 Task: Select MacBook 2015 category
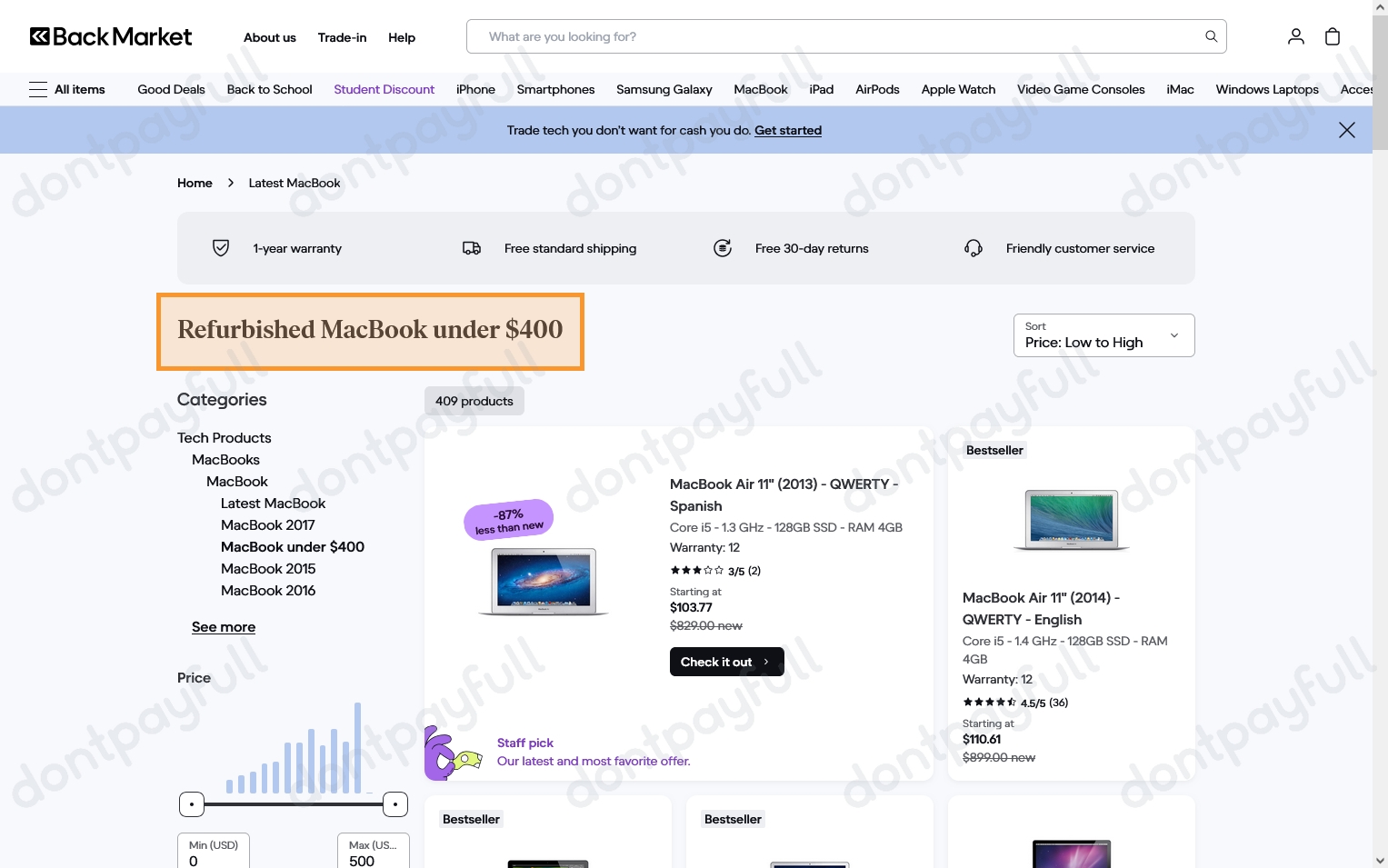268,569
